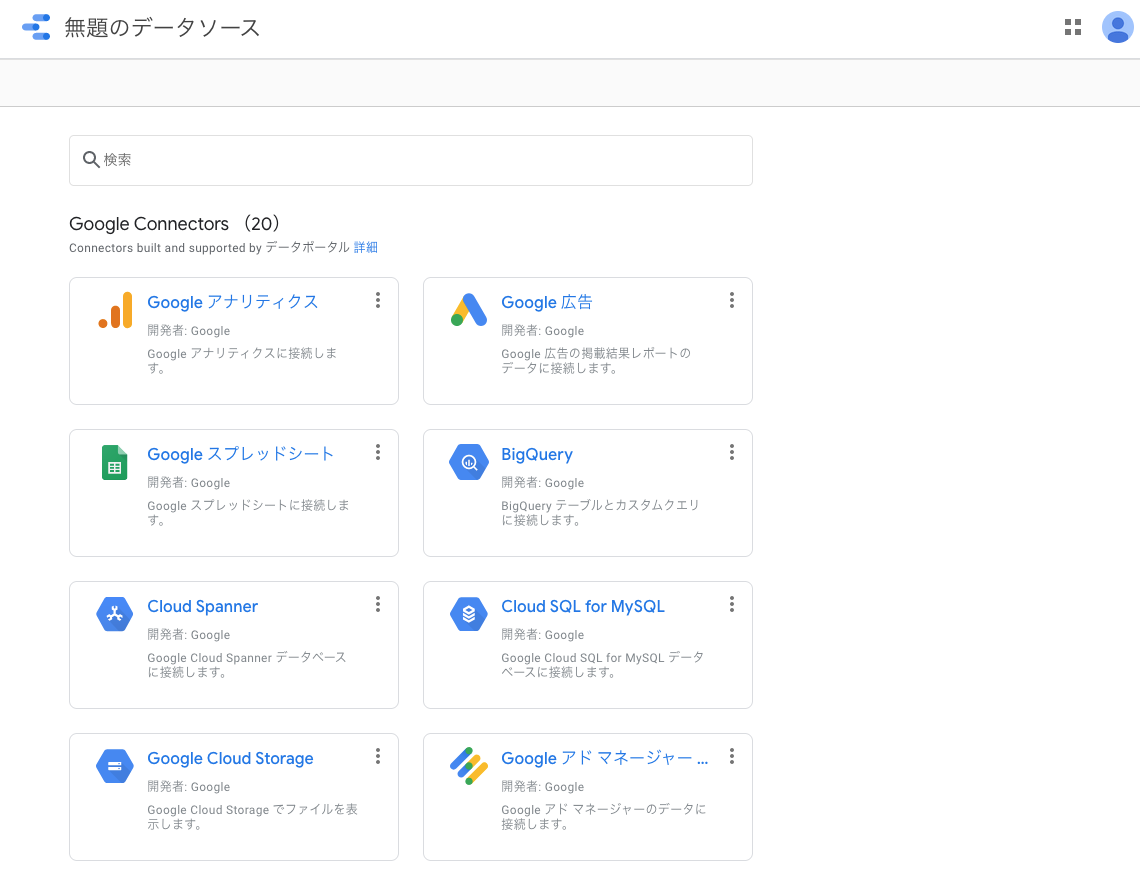Select the Google 広告 connector title
The width and height of the screenshot is (1140, 879).
547,302
